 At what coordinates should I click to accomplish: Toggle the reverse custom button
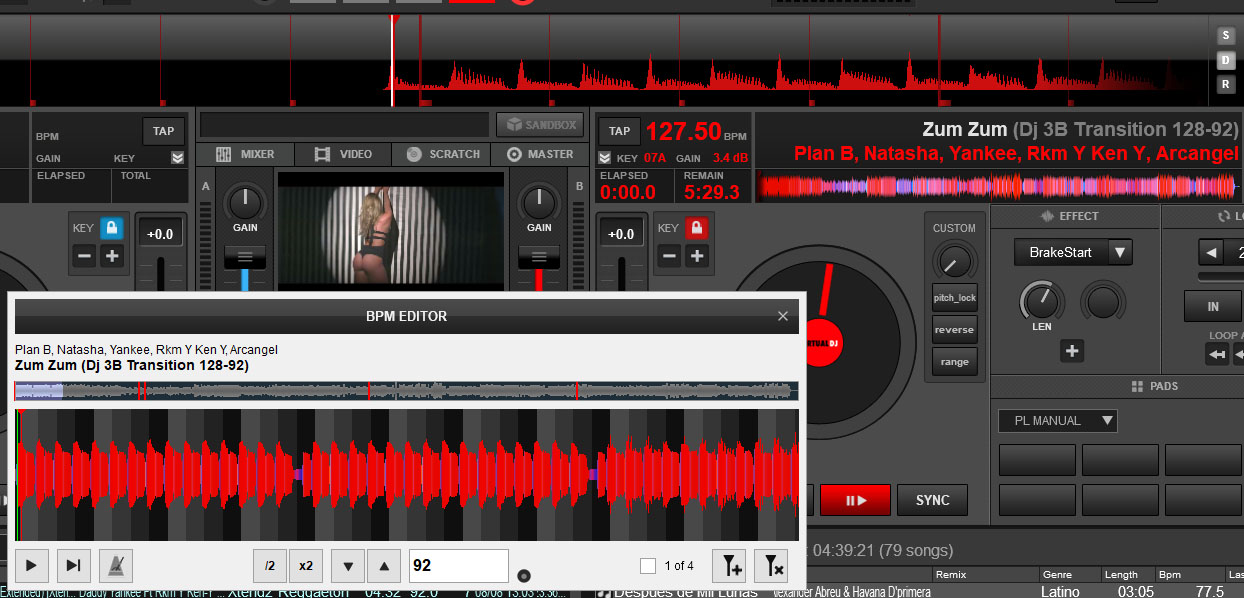954,330
